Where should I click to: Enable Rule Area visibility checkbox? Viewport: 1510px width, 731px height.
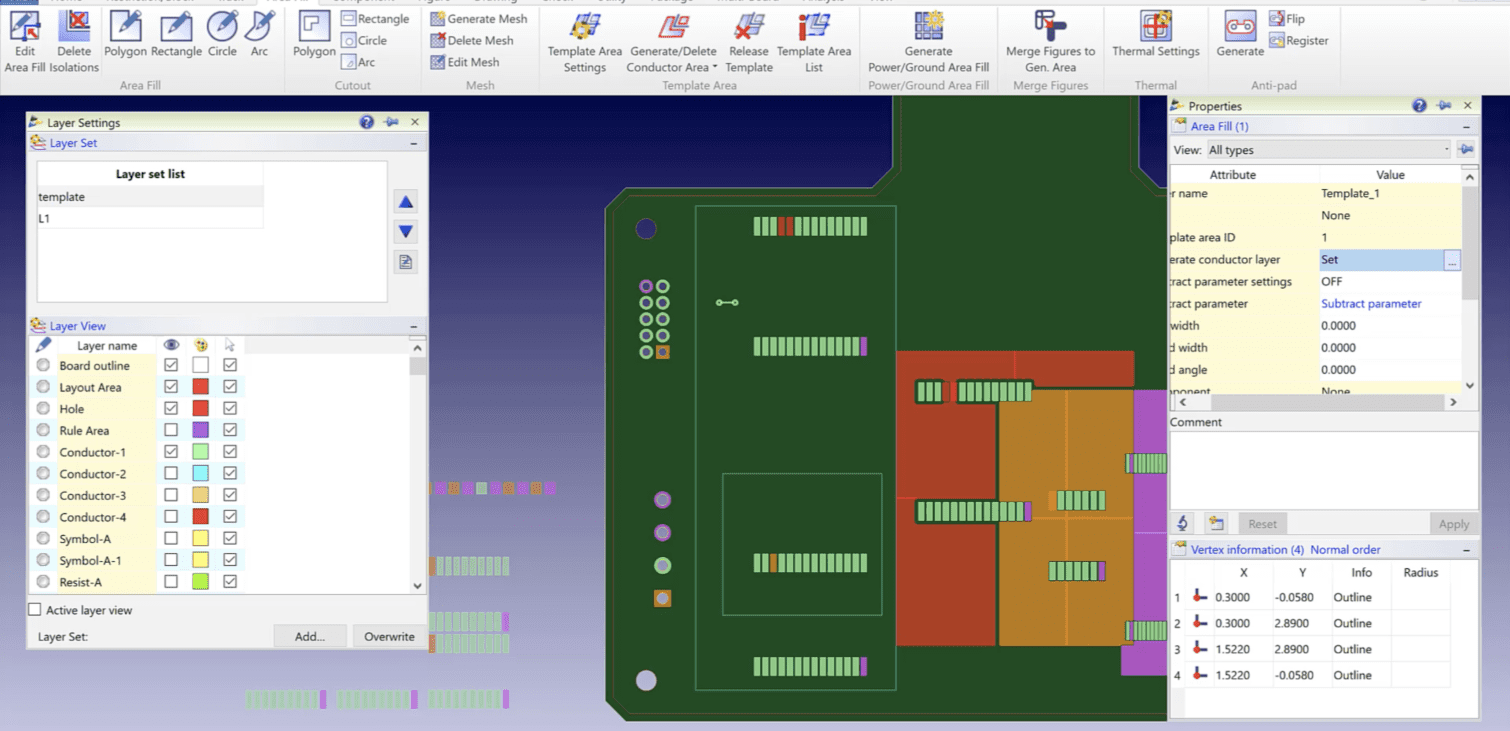171,431
